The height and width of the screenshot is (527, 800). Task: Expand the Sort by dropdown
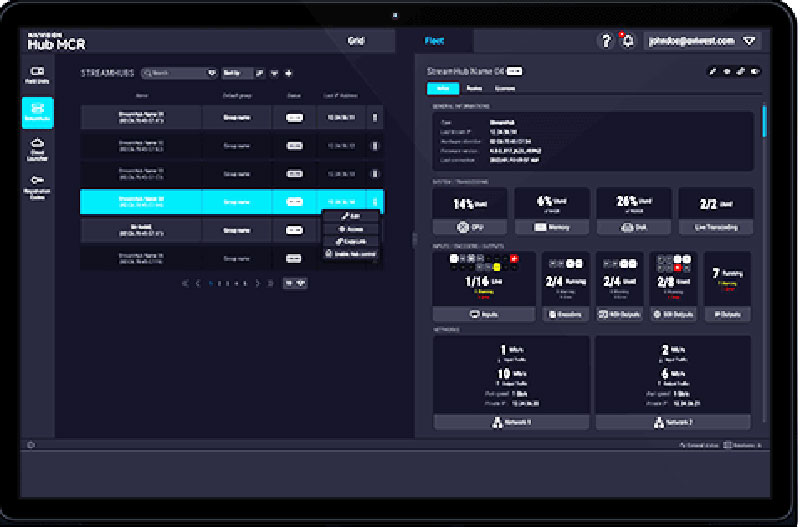click(x=238, y=73)
